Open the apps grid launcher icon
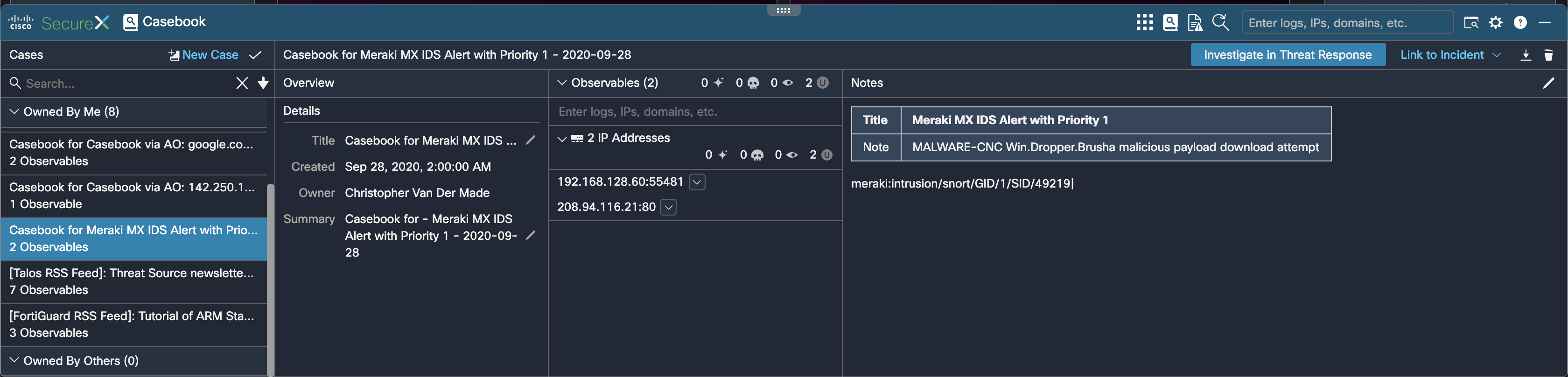The image size is (1568, 377). pyautogui.click(x=1144, y=22)
